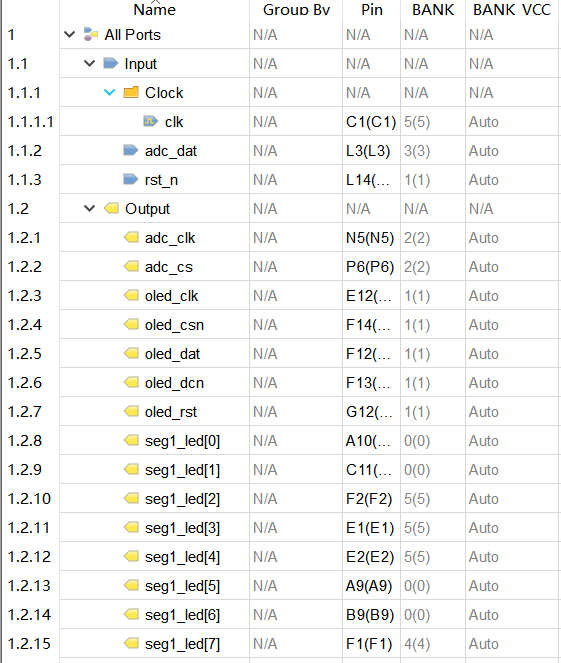Click the adc_clk output port icon
561x663 pixels.
tap(131, 237)
